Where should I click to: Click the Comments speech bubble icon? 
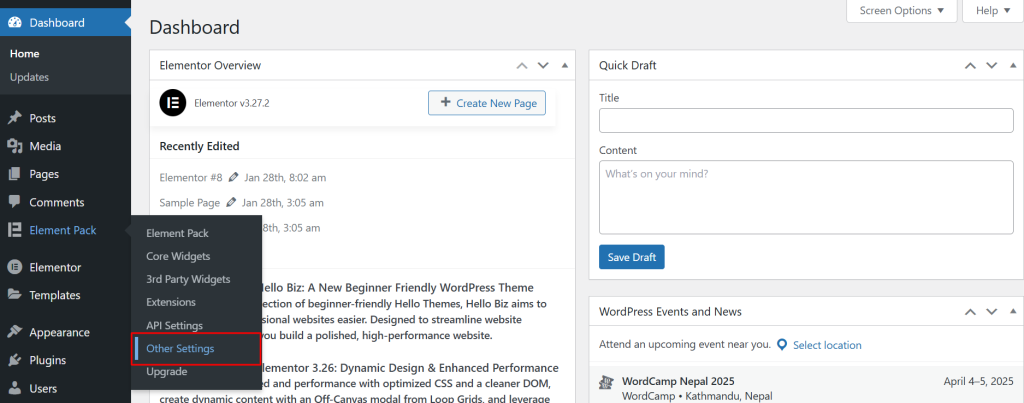click(x=15, y=202)
